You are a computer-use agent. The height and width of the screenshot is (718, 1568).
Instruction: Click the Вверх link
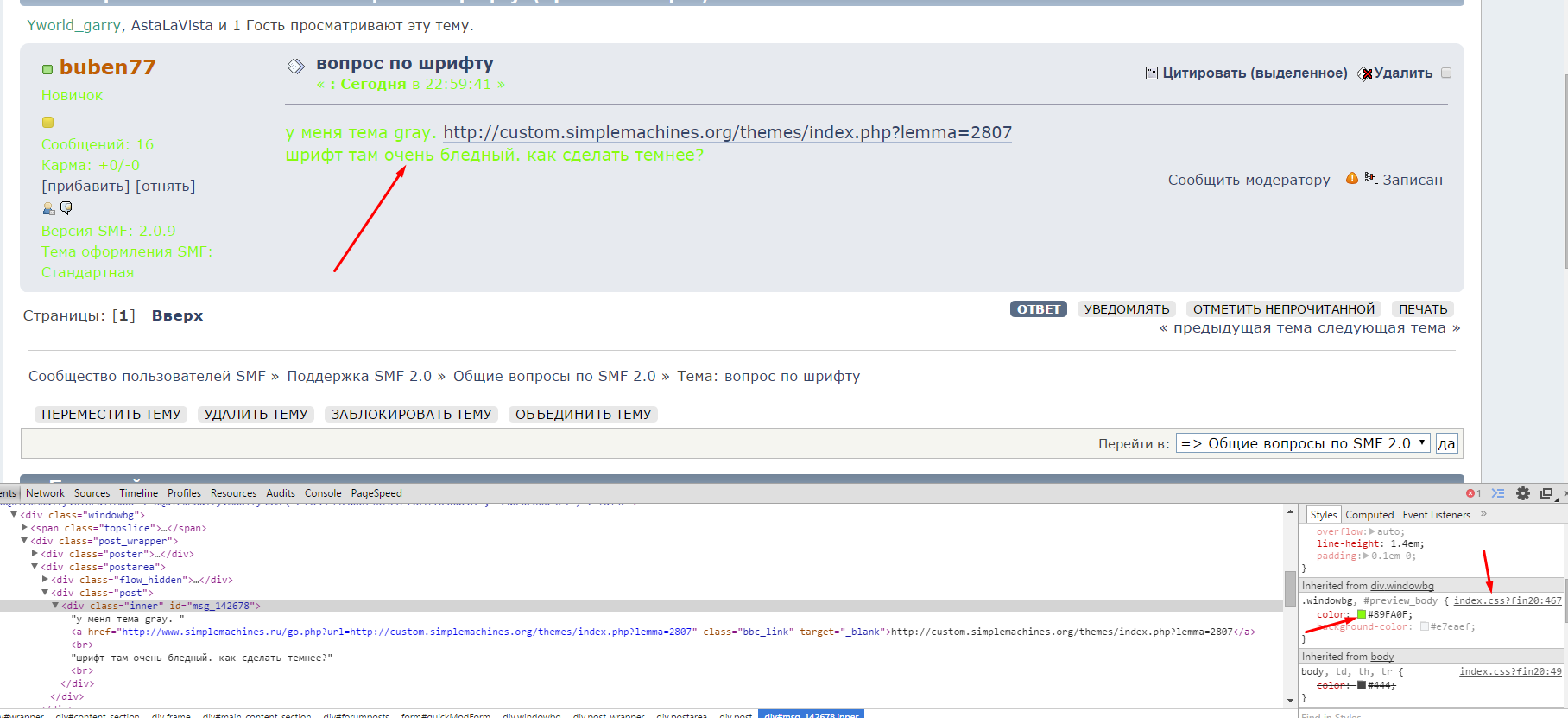[x=178, y=315]
